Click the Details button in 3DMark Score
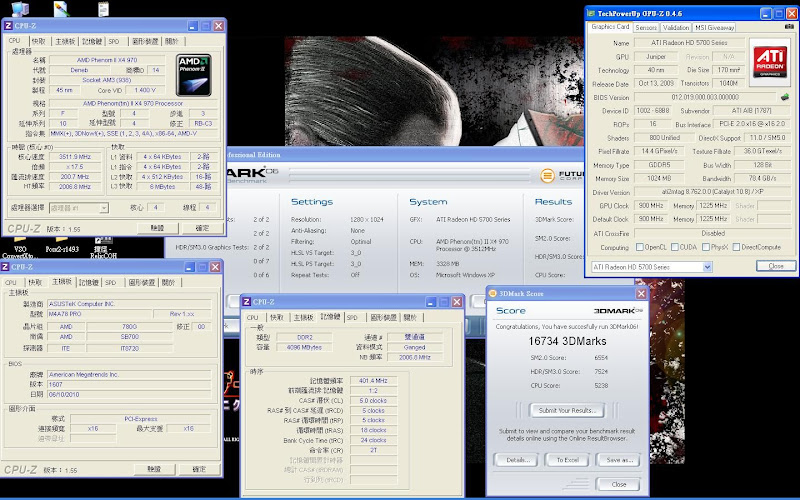 click(518, 460)
